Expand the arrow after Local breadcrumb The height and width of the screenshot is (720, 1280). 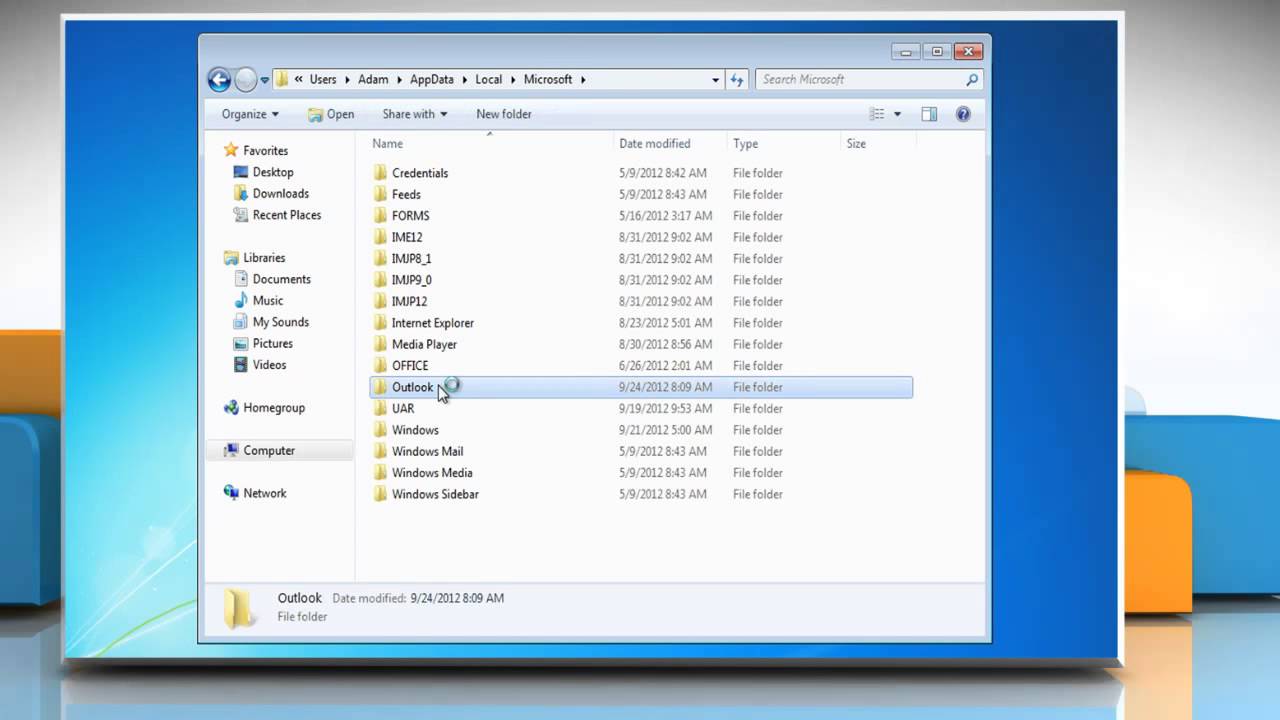click(x=513, y=79)
